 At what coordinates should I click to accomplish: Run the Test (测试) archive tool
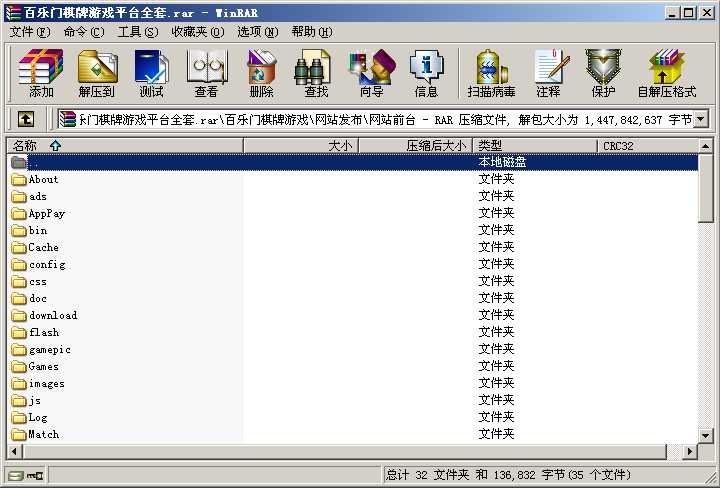[x=152, y=73]
